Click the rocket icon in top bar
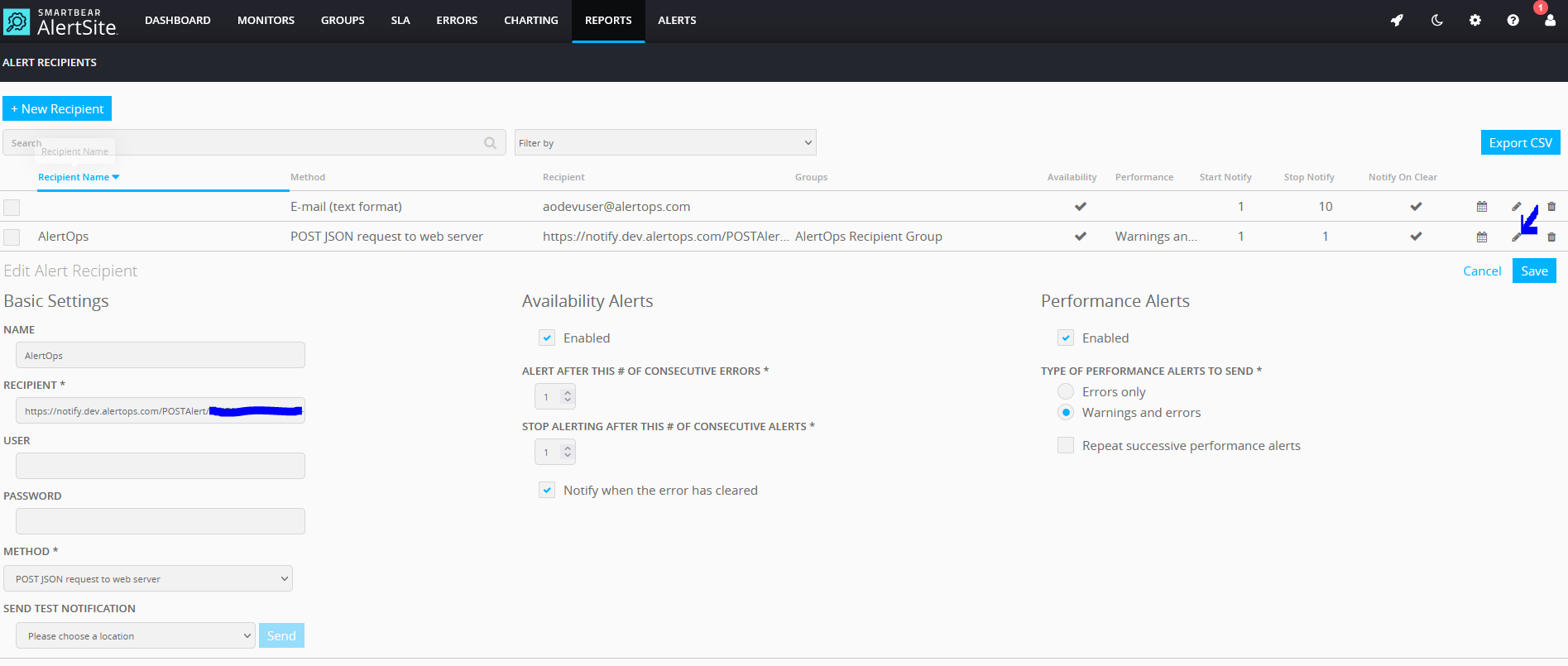 click(1397, 21)
